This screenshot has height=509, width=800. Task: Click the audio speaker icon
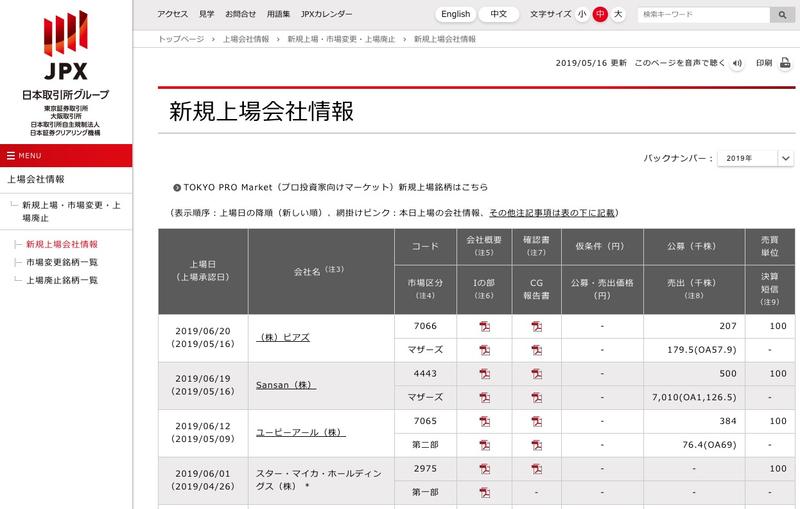pyautogui.click(x=737, y=63)
